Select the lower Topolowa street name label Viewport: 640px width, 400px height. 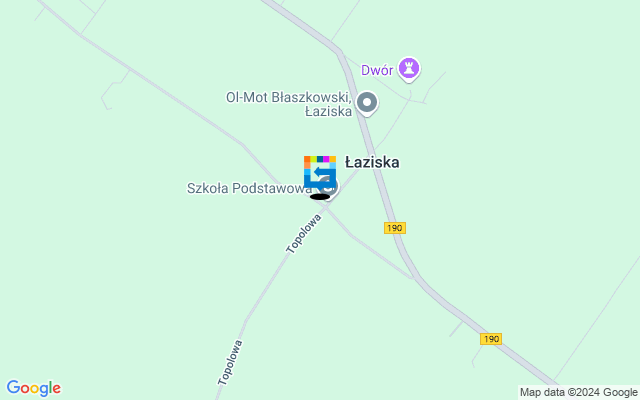point(230,362)
